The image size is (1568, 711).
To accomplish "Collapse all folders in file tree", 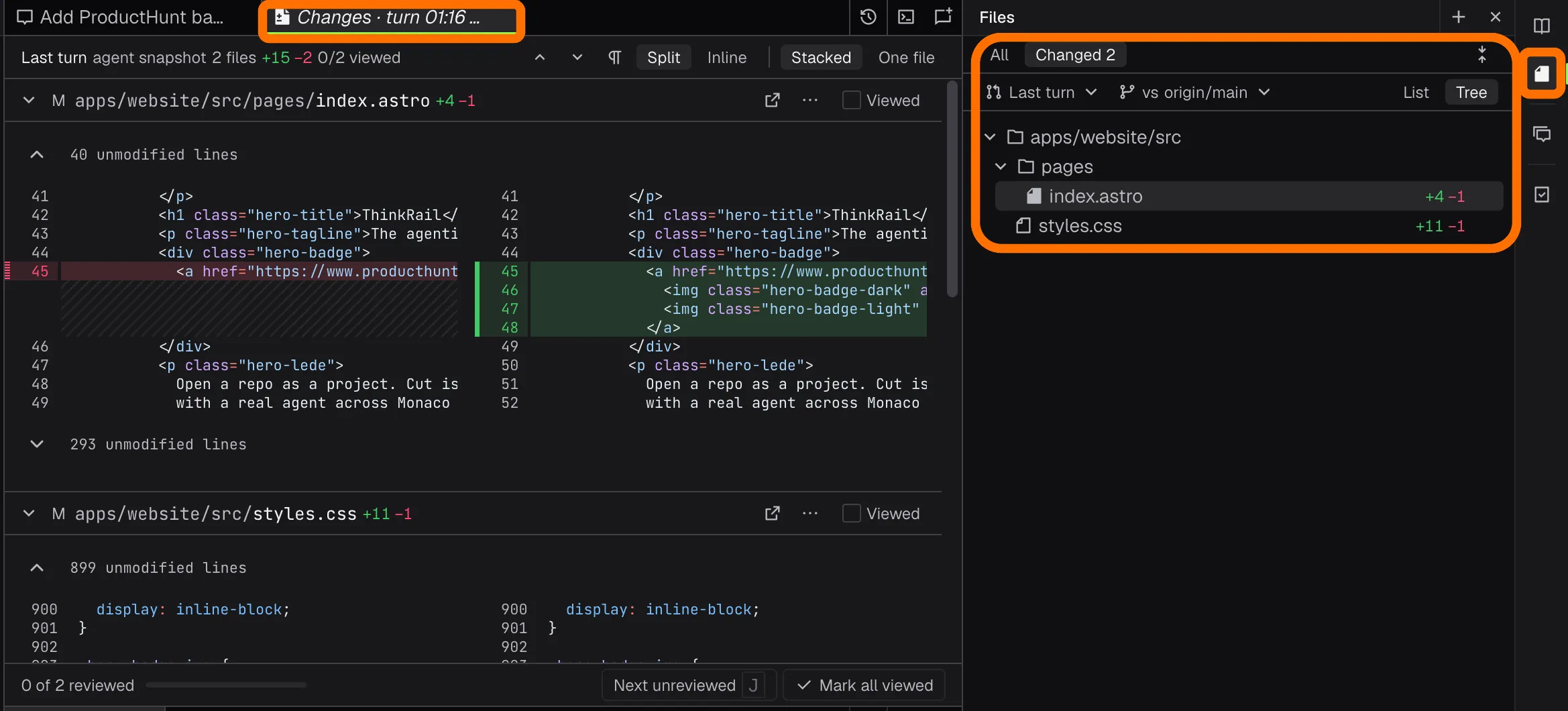I will pos(1482,55).
